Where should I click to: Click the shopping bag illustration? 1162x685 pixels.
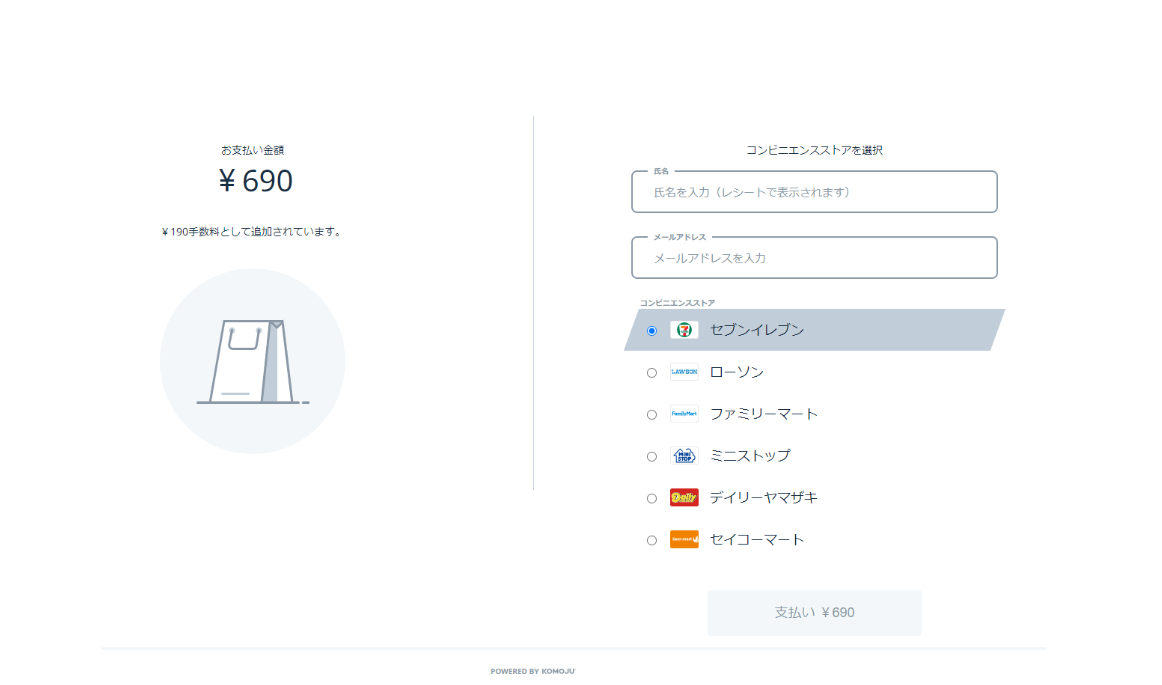point(252,361)
